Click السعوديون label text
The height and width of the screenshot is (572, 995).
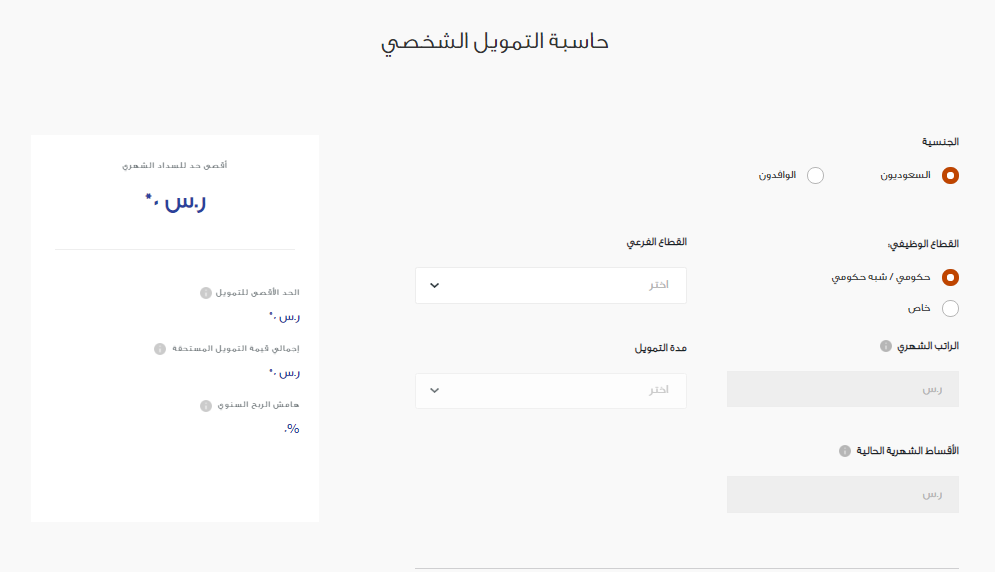pyautogui.click(x=906, y=175)
